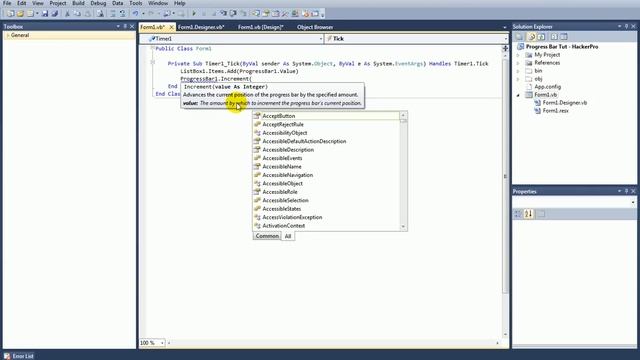Image resolution: width=640 pixels, height=360 pixels.
Task: Click the Undo arrow icon
Action: pos(136,13)
